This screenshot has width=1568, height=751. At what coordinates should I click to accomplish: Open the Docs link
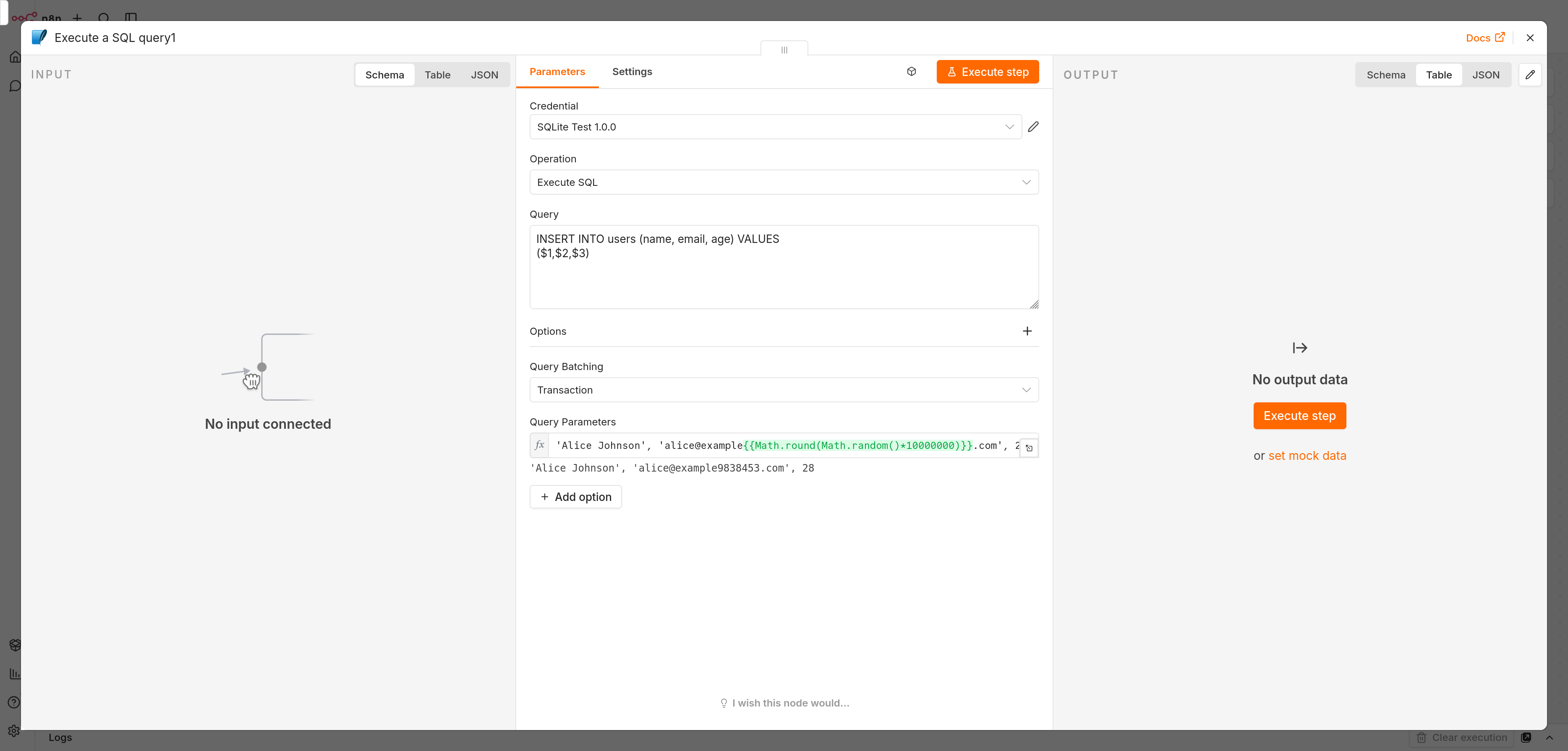[x=1484, y=38]
